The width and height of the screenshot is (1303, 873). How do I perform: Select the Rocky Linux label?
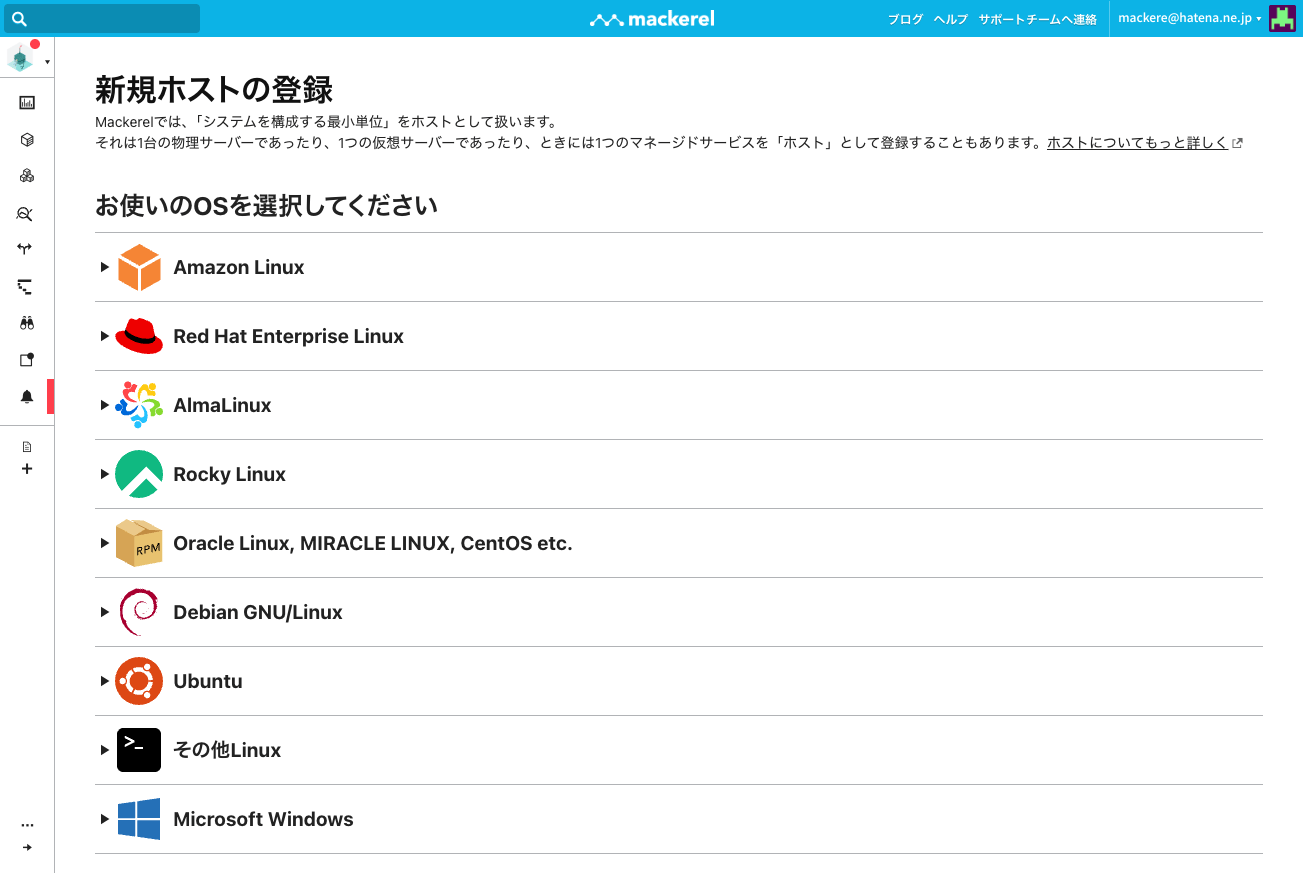click(230, 474)
